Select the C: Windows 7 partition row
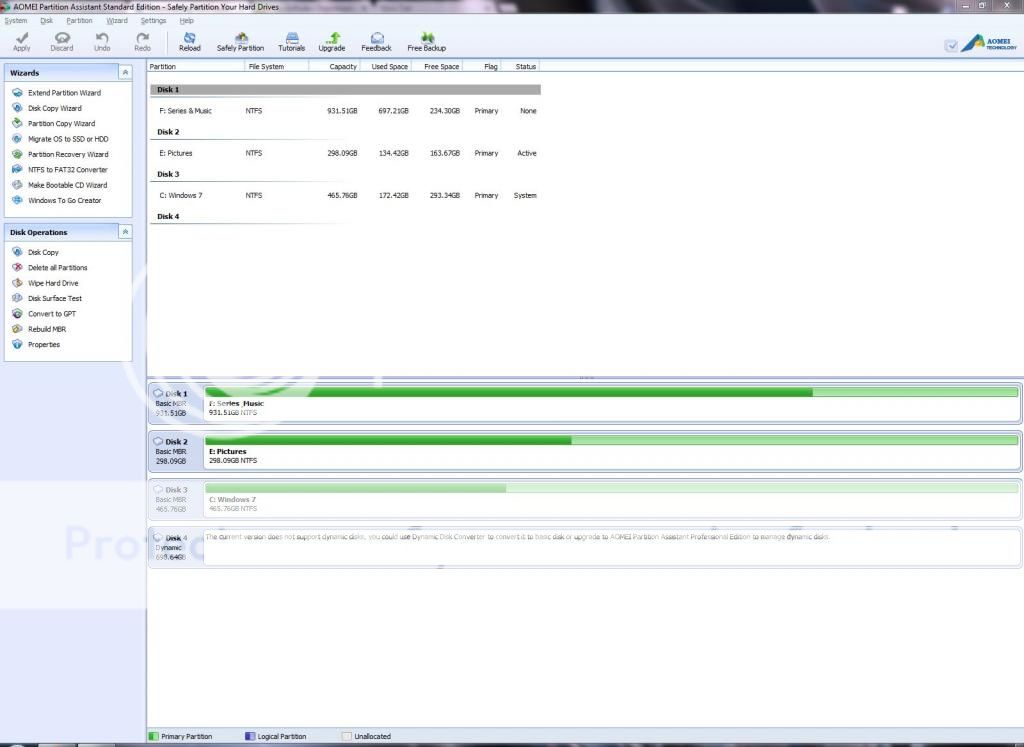 click(x=345, y=196)
